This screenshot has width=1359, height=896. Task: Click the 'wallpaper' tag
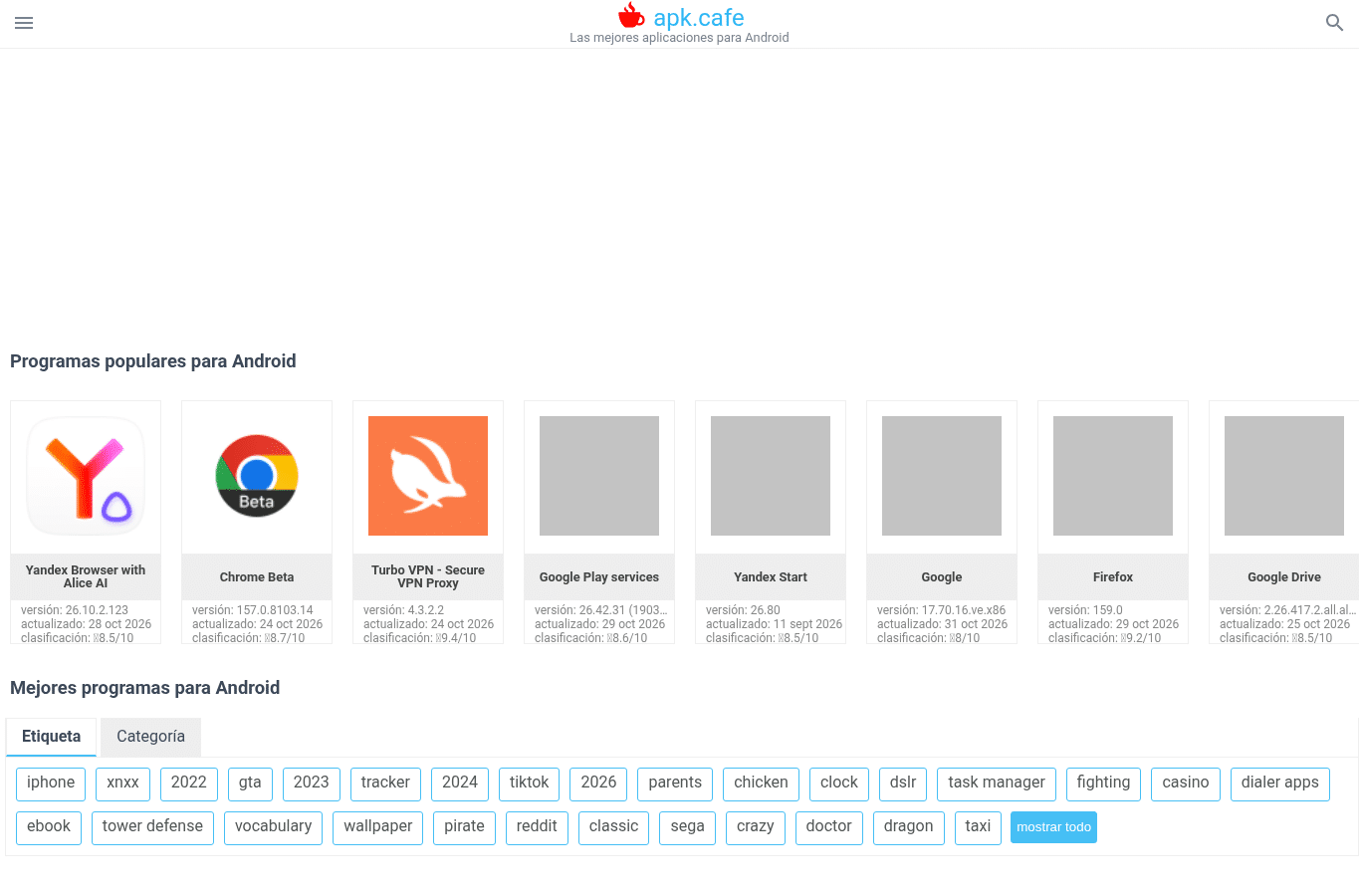378,827
